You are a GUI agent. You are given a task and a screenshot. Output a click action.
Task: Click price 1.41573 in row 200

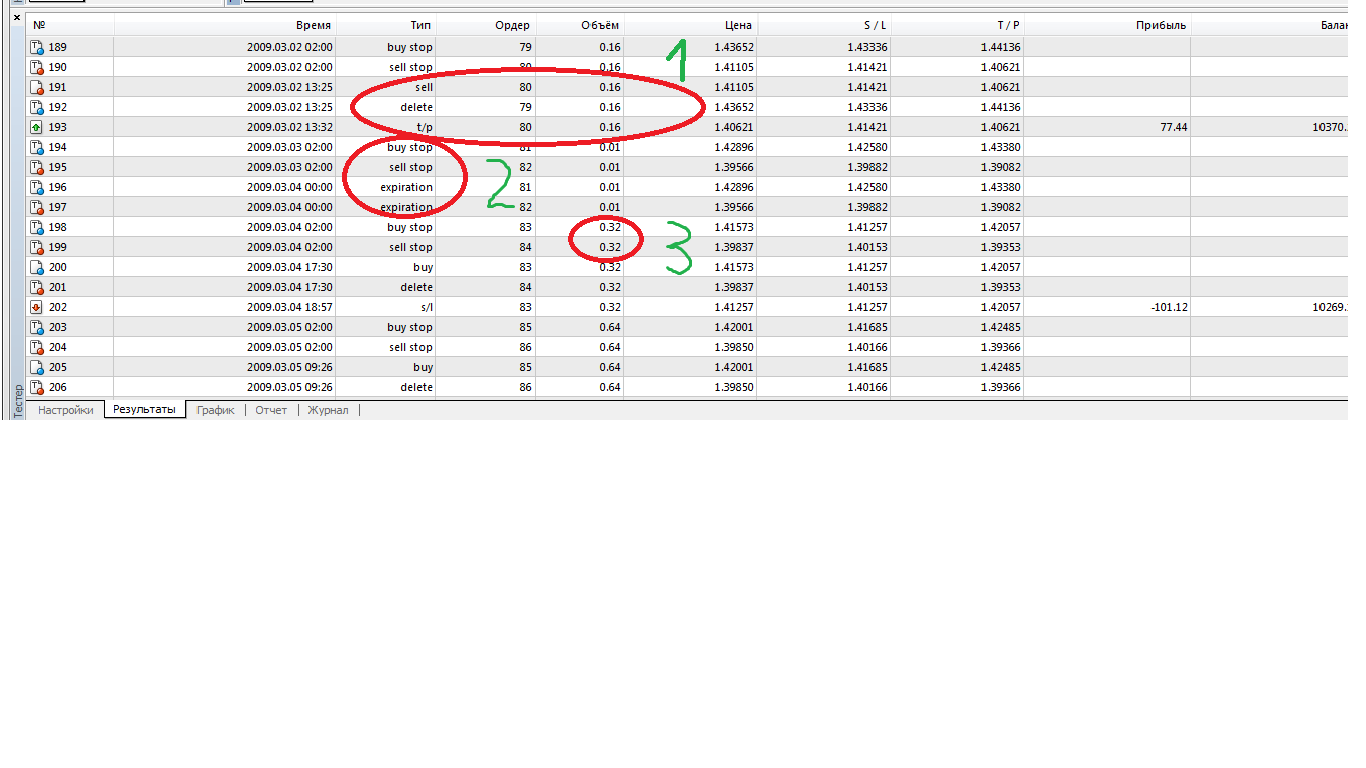point(734,267)
